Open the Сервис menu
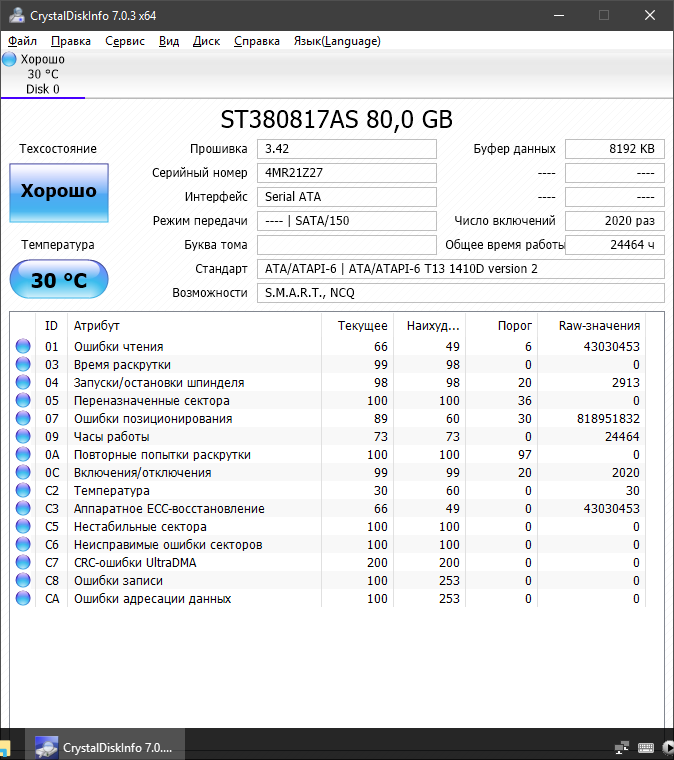This screenshot has width=674, height=760. click(x=125, y=41)
